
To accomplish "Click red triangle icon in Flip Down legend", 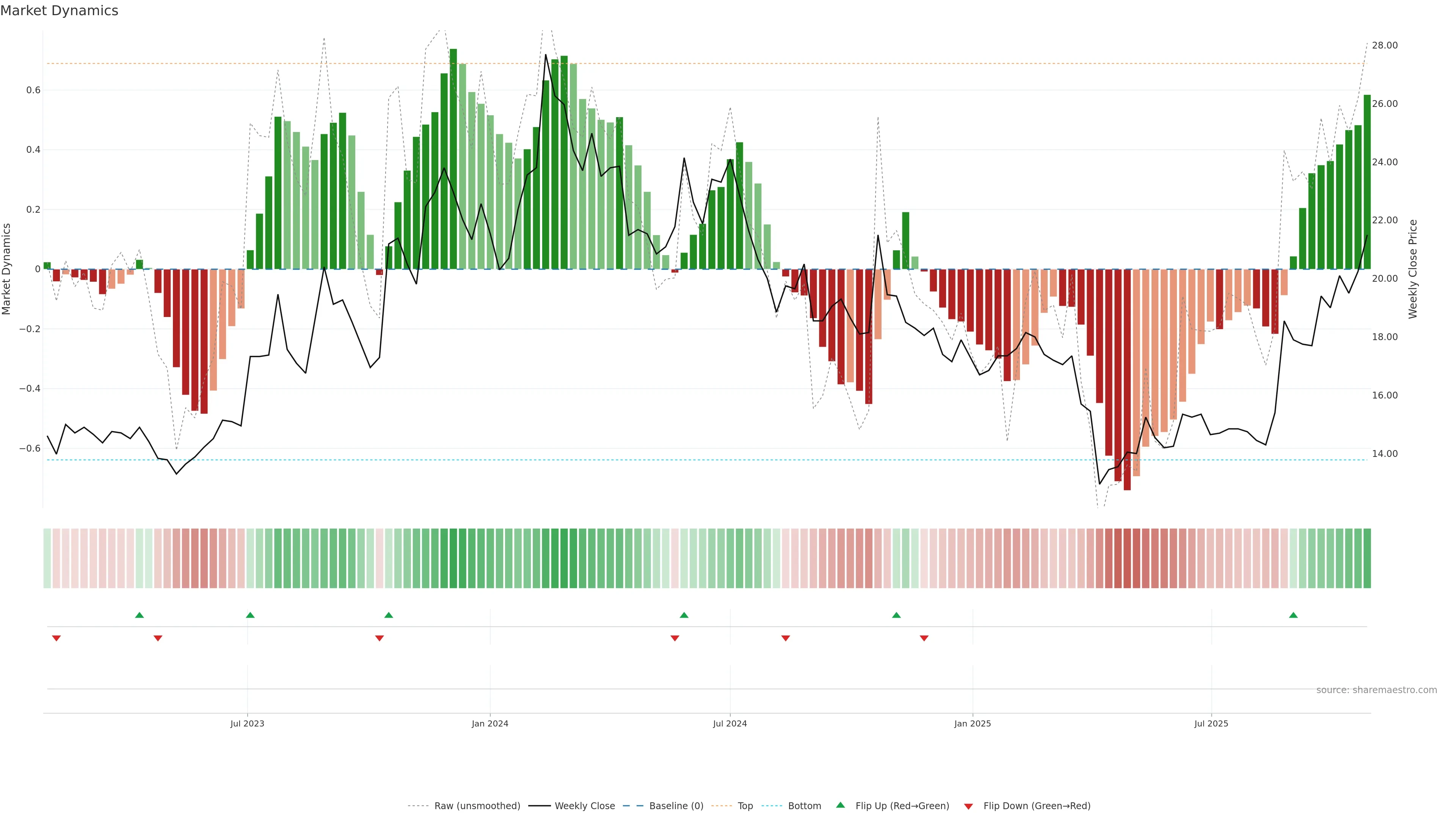I will tap(968, 806).
